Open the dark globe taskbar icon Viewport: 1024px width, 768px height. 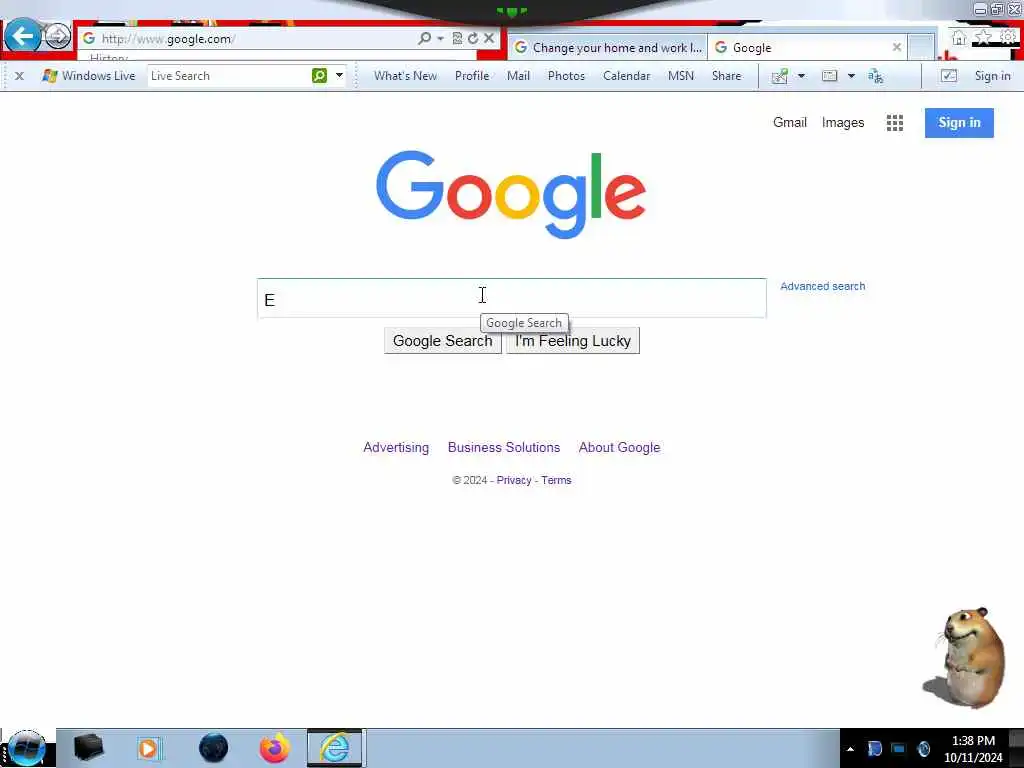[214, 748]
